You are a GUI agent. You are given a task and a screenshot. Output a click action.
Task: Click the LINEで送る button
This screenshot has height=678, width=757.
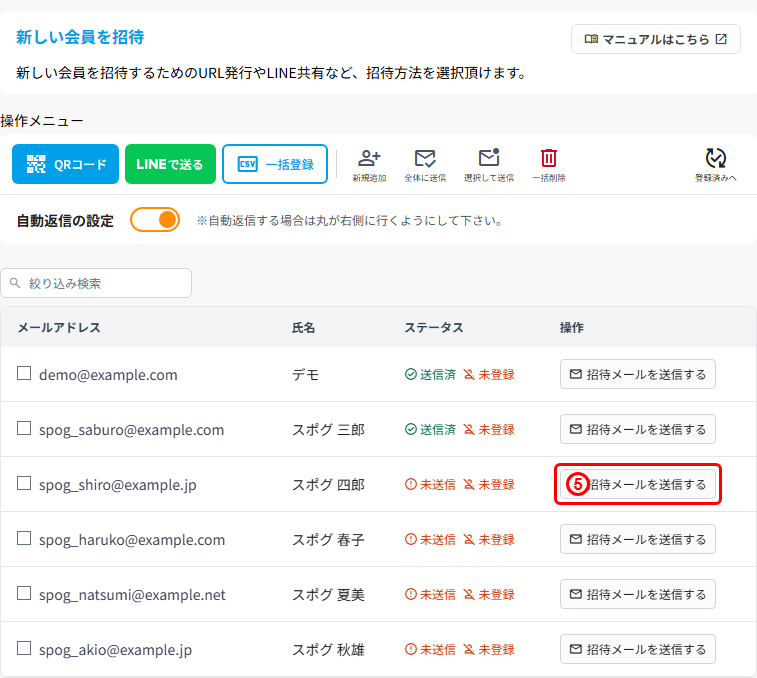click(x=170, y=164)
